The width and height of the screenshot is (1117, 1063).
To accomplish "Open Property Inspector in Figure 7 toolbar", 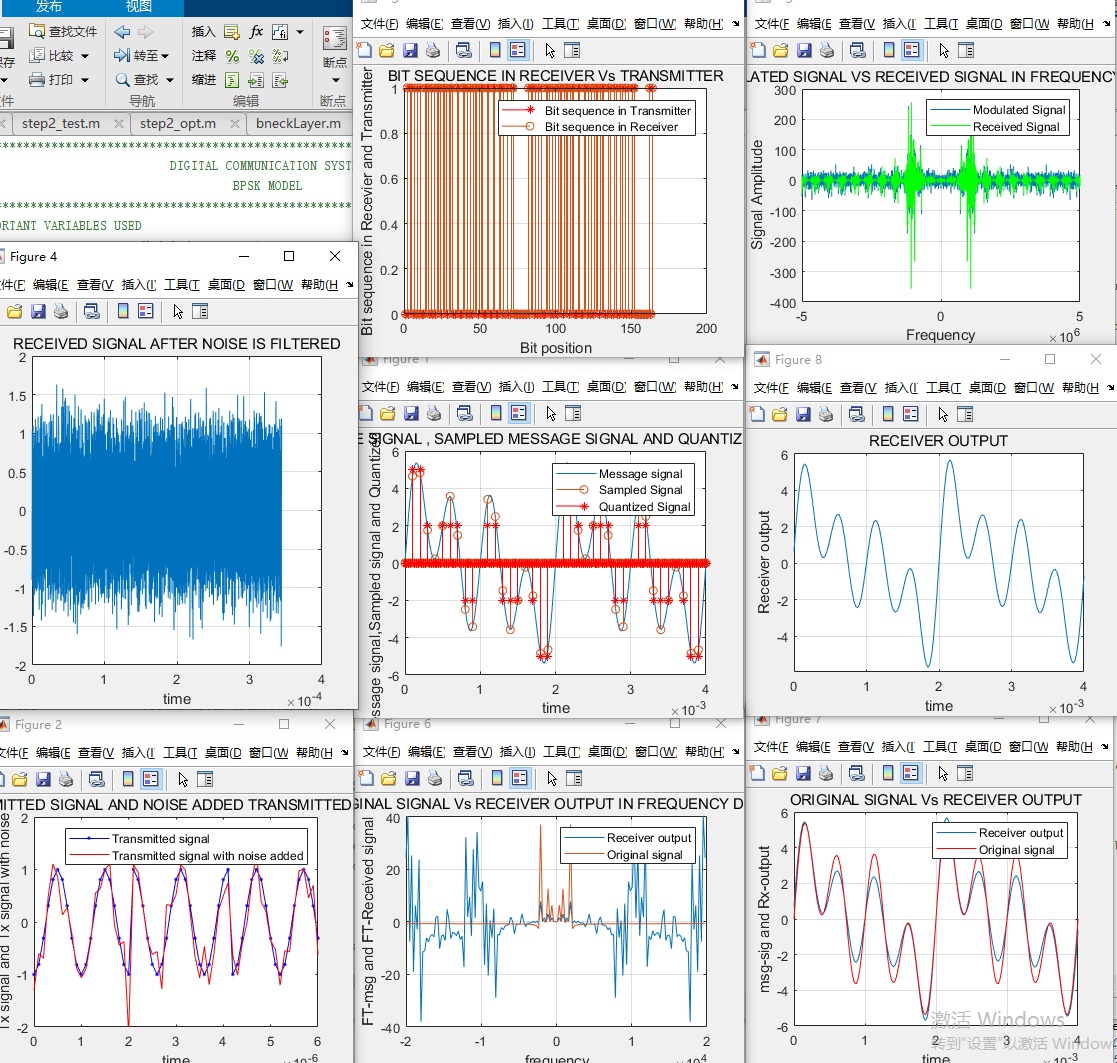I will coord(965,773).
